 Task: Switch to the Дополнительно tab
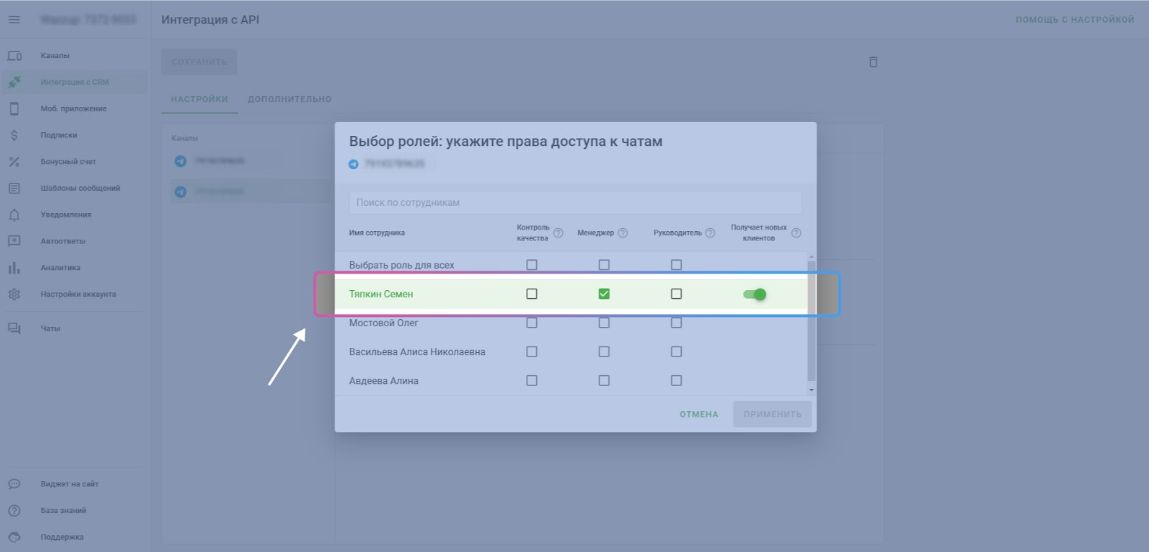coord(289,99)
